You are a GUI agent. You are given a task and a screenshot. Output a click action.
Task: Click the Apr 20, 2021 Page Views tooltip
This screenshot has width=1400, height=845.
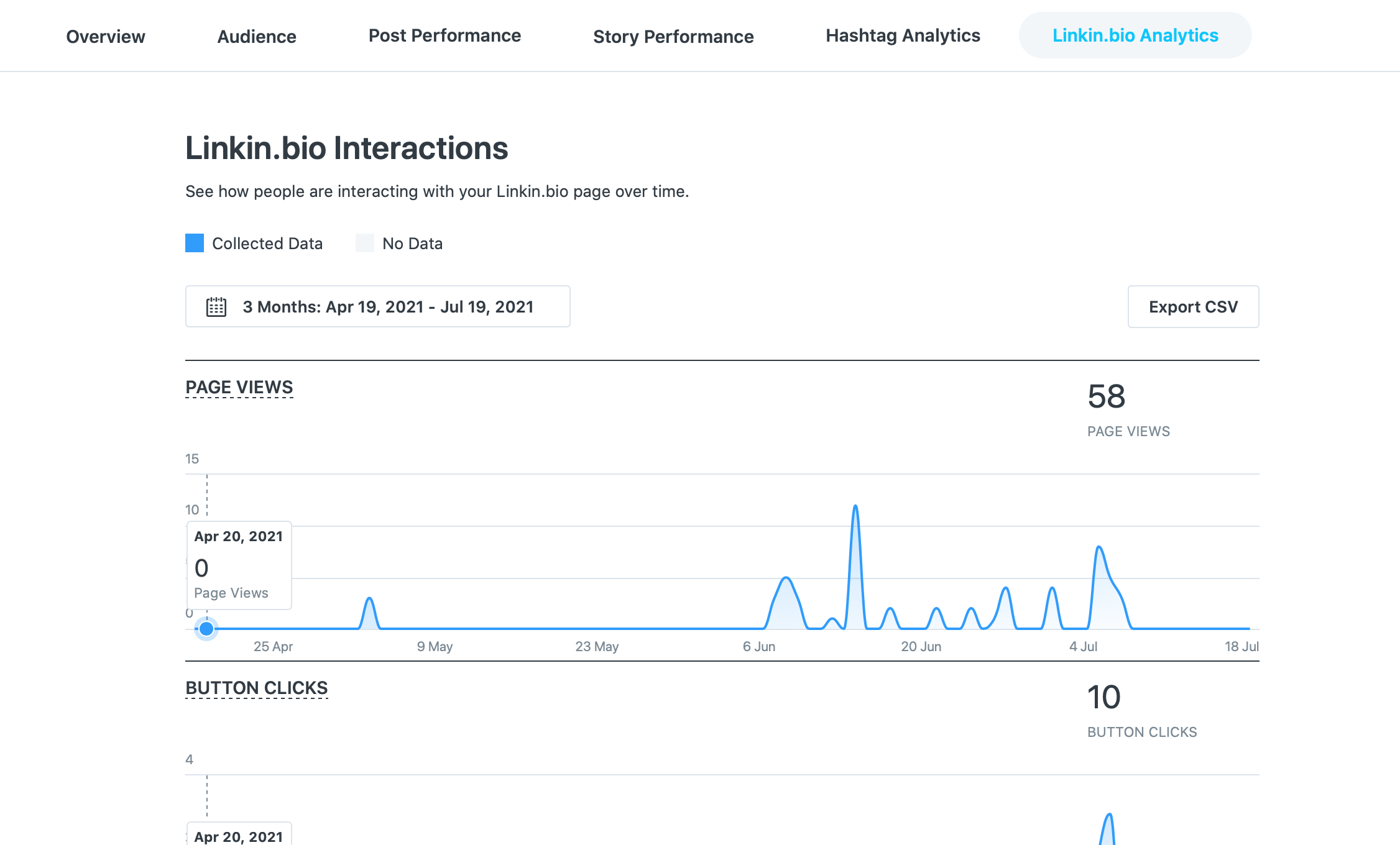point(239,565)
